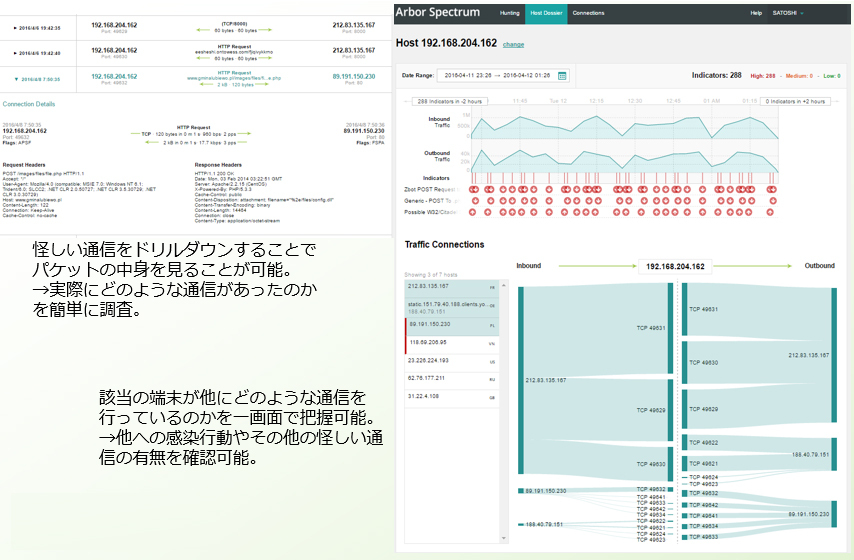Select the Possible W32/Citadel row label
Image resolution: width=854 pixels, height=560 pixels.
point(431,212)
